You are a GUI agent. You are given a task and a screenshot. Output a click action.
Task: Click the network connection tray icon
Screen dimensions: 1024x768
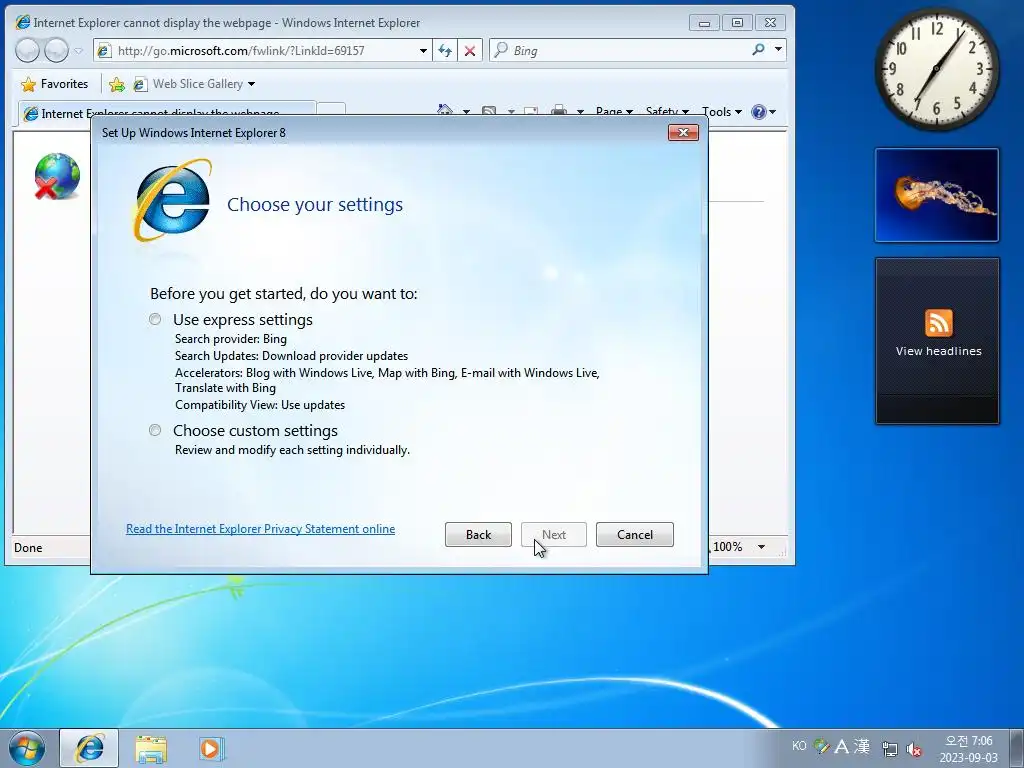(x=889, y=748)
